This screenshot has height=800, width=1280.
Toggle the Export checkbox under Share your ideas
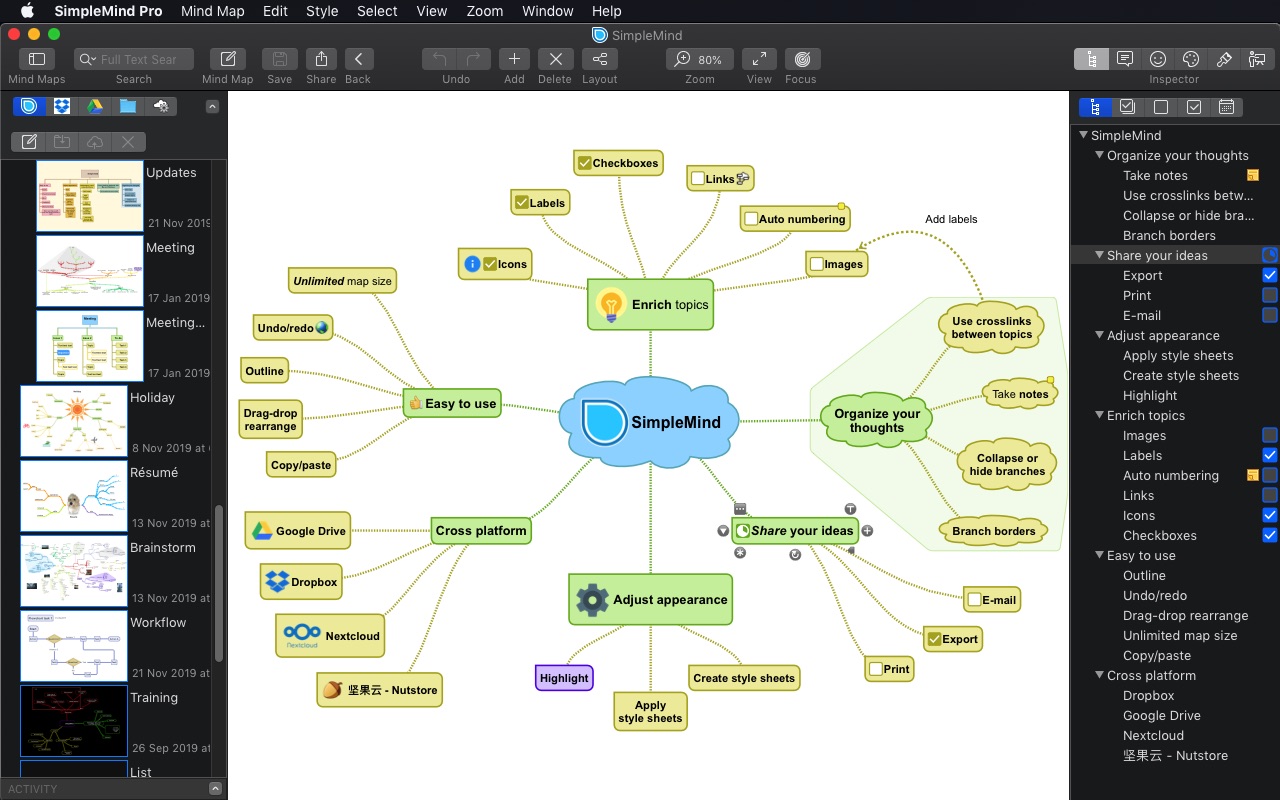pyautogui.click(x=1270, y=275)
